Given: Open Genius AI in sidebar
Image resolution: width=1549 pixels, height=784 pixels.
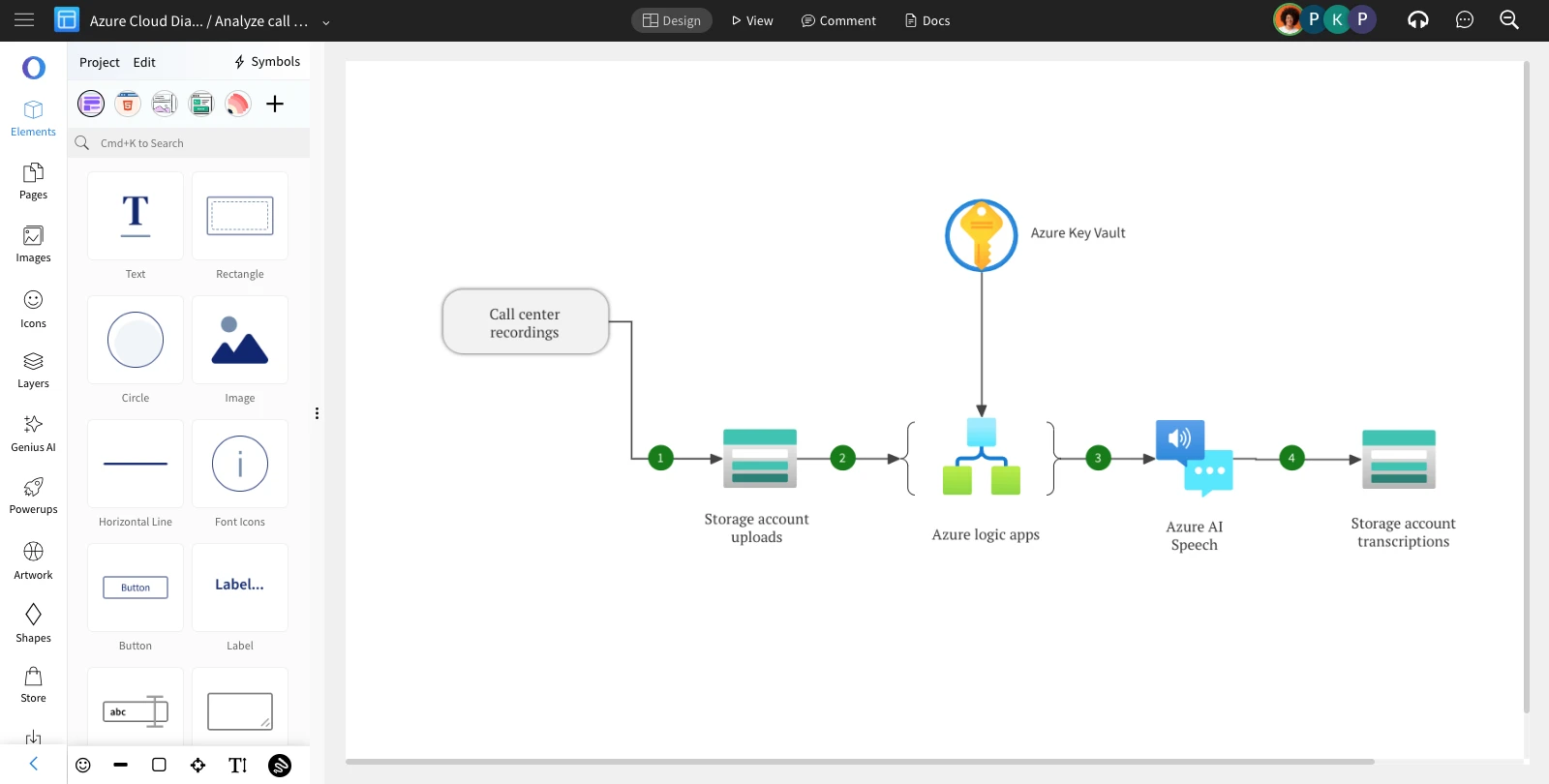Looking at the screenshot, I should pos(34,433).
